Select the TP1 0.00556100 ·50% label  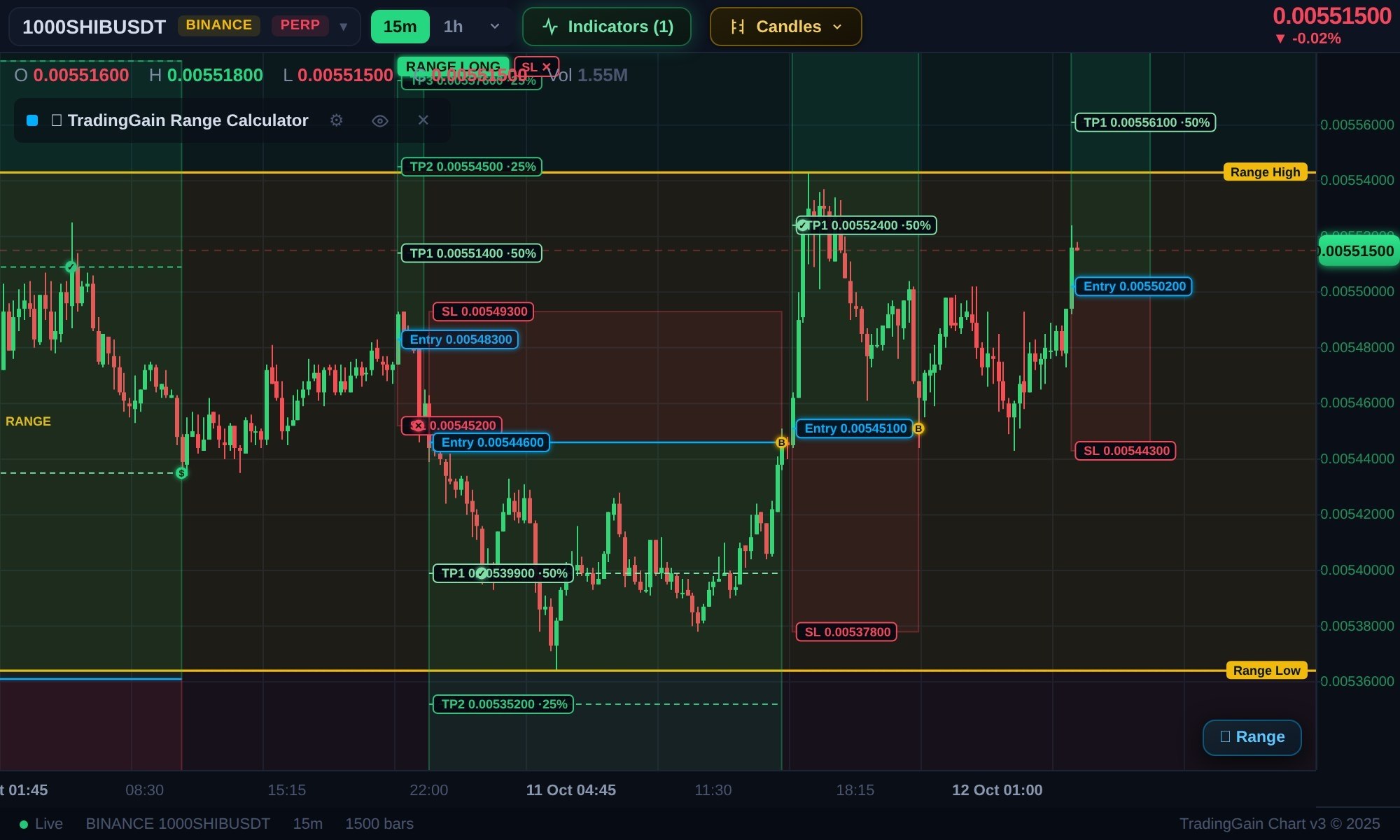click(x=1146, y=122)
